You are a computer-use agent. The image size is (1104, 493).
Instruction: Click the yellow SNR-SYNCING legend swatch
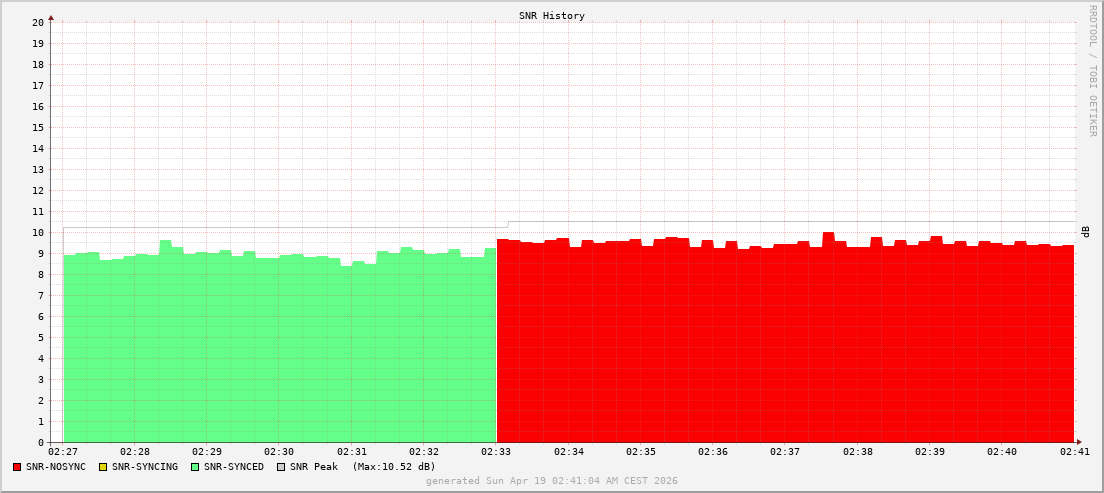point(103,467)
